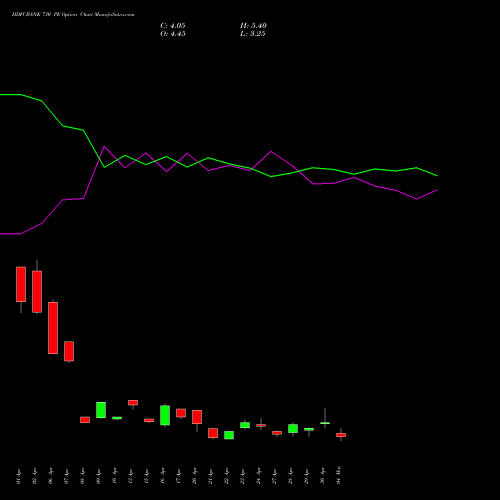Click the red candlestick for 07 Apr
This screenshot has height=500, width=500.
click(x=69, y=351)
